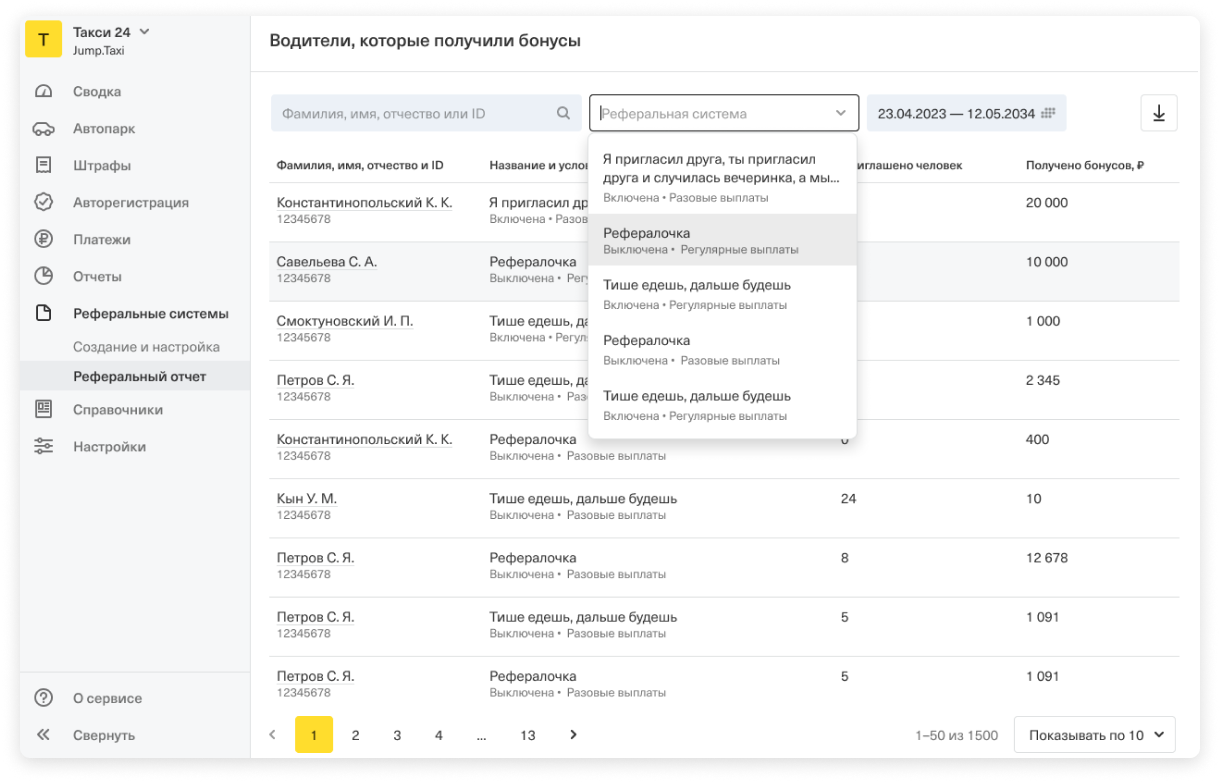Image resolution: width=1220 pixels, height=782 pixels.
Task: Click the Настройки sliders icon
Action: 43,447
